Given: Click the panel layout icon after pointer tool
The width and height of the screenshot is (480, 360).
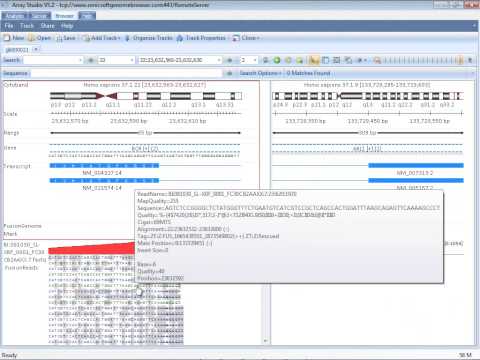Looking at the screenshot, I should [x=325, y=60].
